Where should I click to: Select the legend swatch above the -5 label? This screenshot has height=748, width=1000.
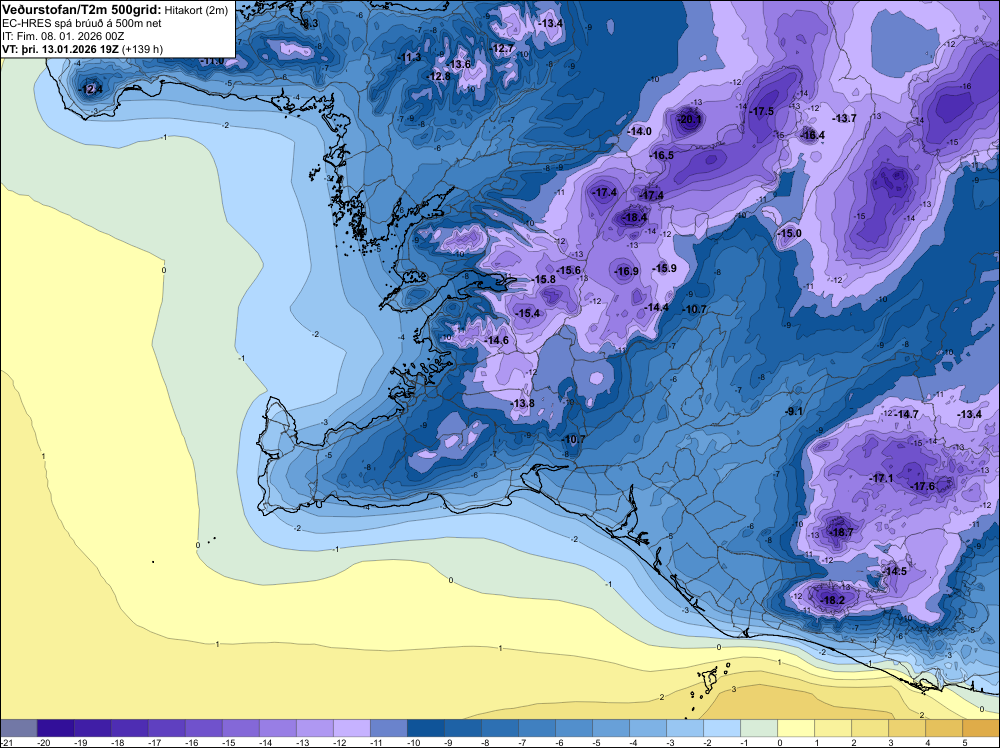pyautogui.click(x=610, y=728)
